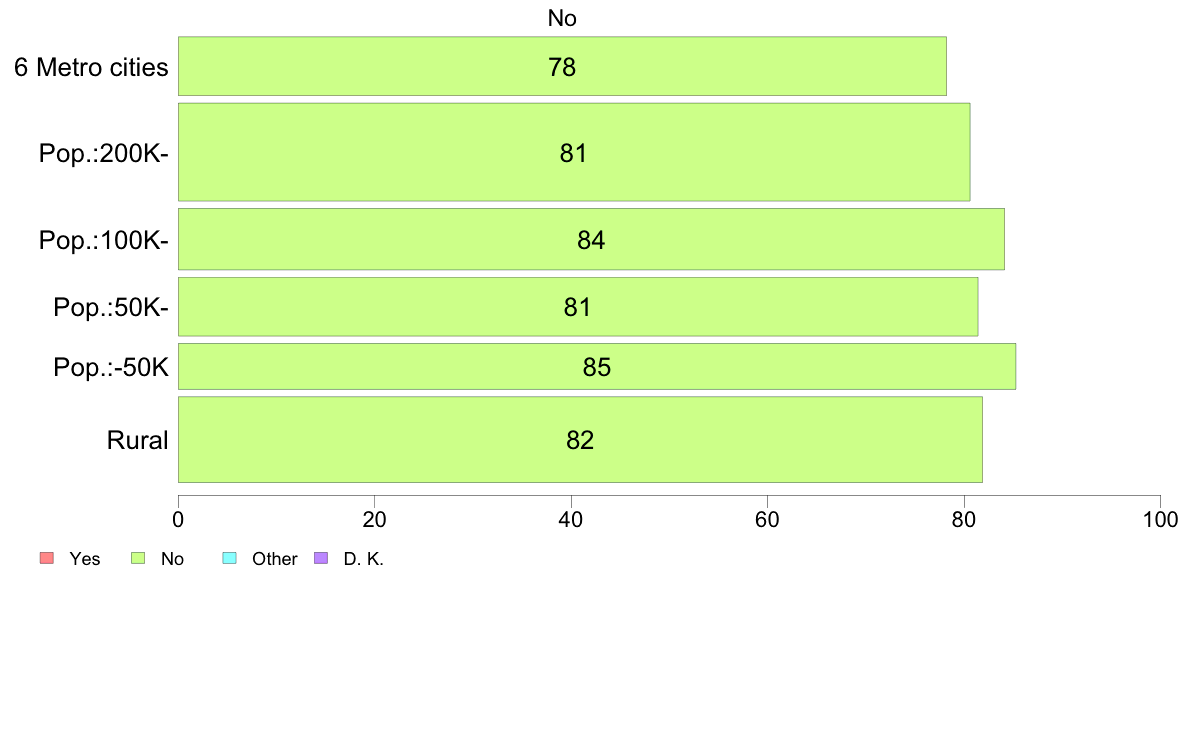Click the purple D. K. legend swatch
Viewport: 1188px width, 736px height.
(321, 559)
